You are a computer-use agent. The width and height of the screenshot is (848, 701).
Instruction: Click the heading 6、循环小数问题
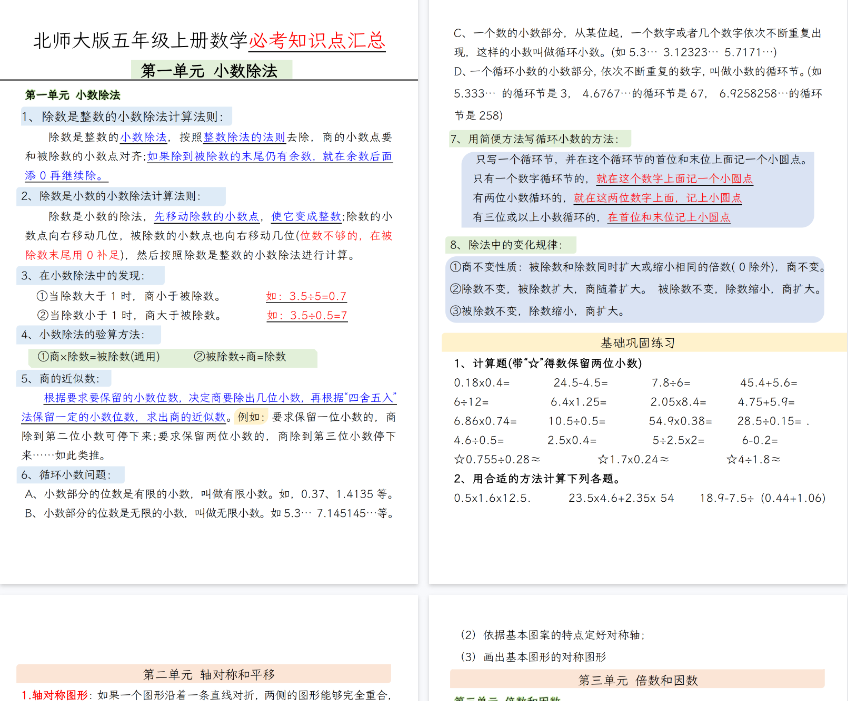(72, 474)
